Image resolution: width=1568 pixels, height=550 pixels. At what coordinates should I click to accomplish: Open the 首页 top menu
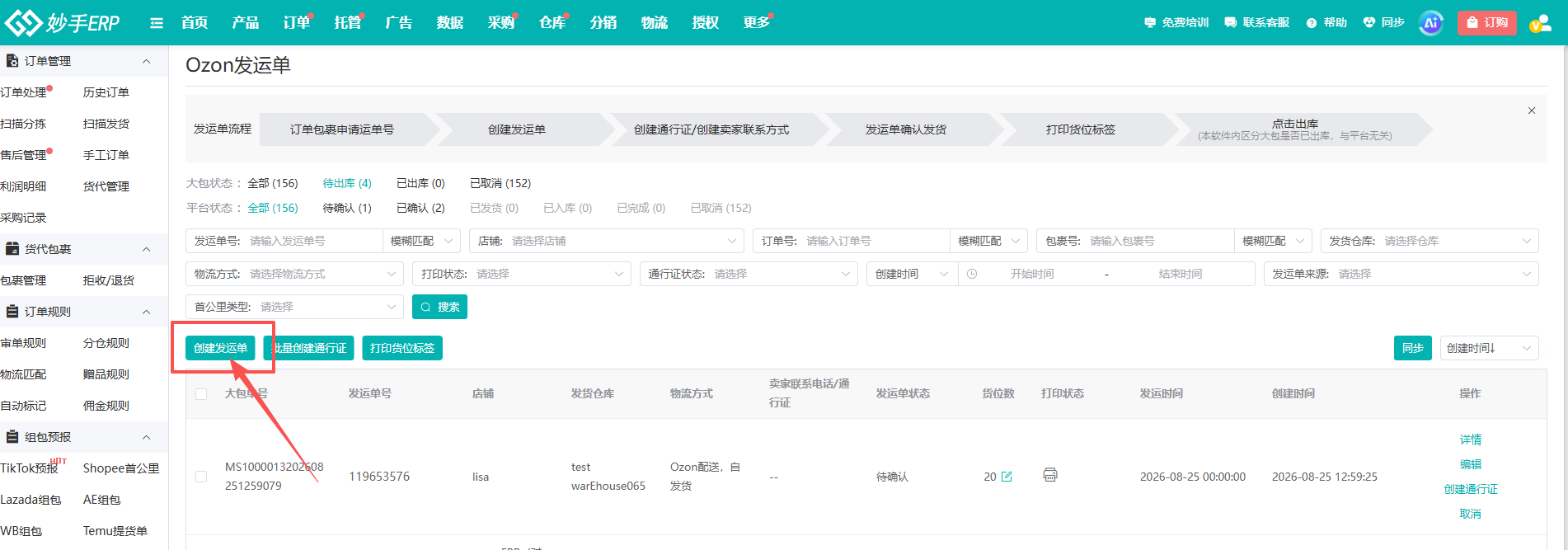tap(195, 23)
